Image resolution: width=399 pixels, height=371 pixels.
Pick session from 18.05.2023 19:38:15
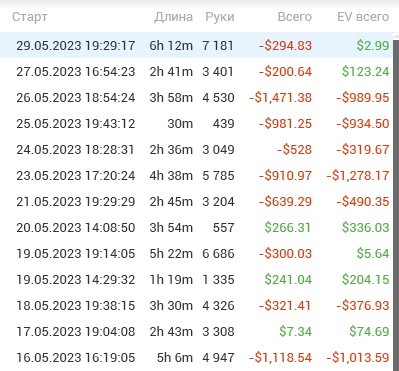point(196,305)
